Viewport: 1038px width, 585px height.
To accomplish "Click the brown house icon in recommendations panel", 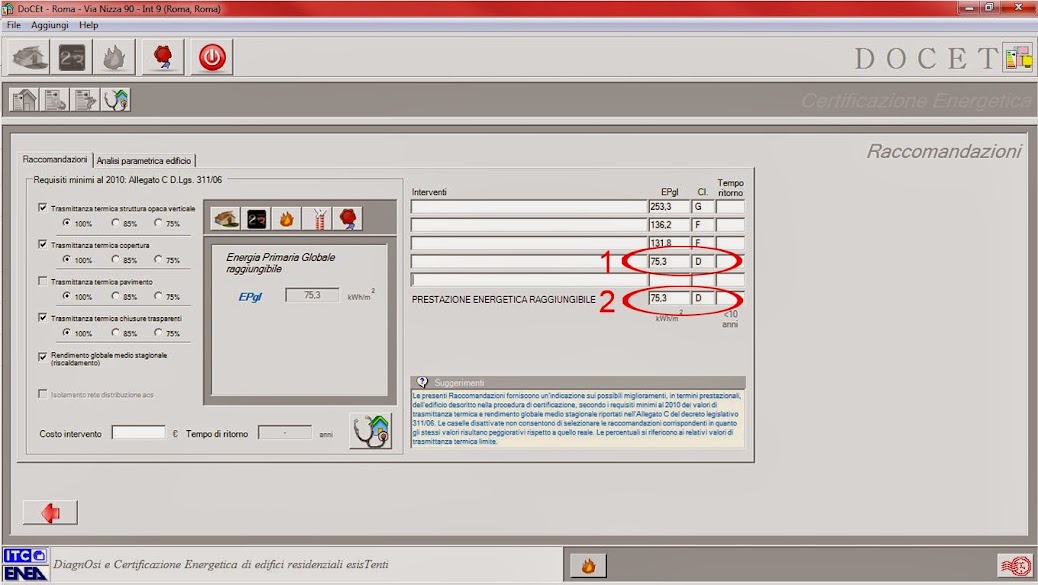I will point(226,218).
